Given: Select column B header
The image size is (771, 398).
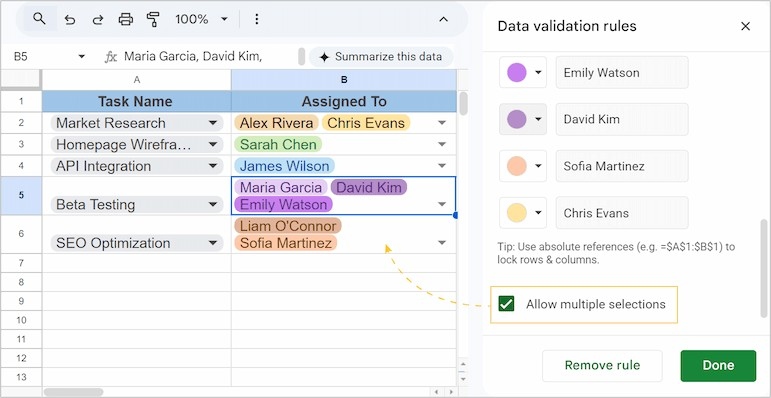Looking at the screenshot, I should (344, 80).
